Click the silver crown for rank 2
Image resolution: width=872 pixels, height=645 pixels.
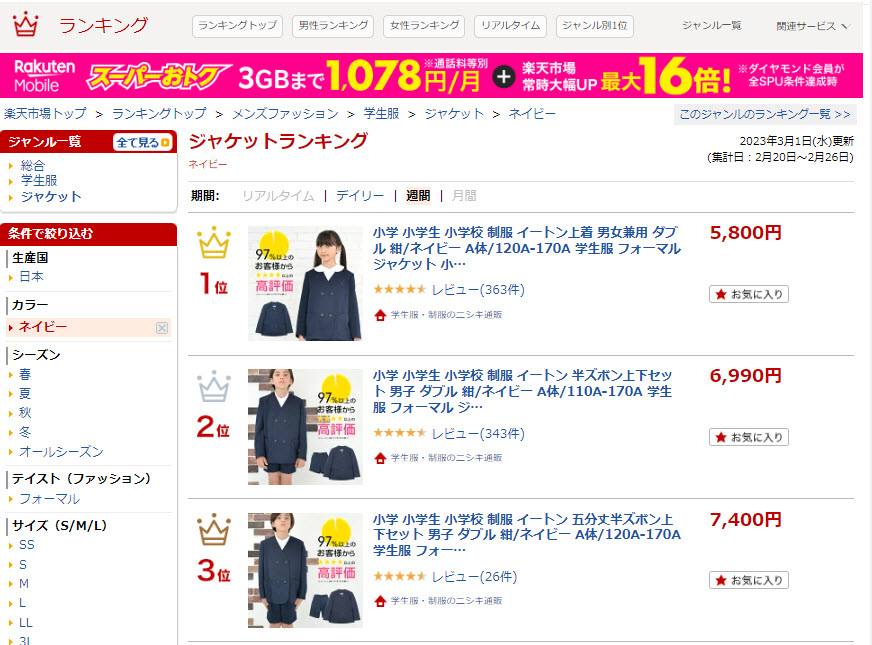click(214, 386)
